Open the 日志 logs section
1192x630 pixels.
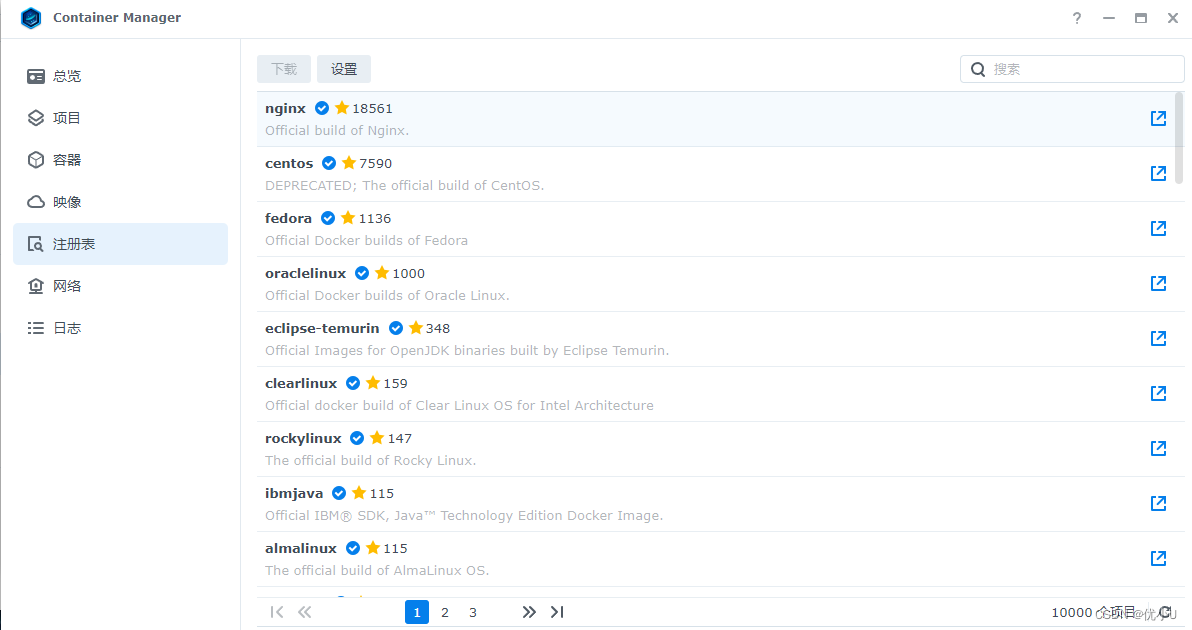[x=120, y=328]
